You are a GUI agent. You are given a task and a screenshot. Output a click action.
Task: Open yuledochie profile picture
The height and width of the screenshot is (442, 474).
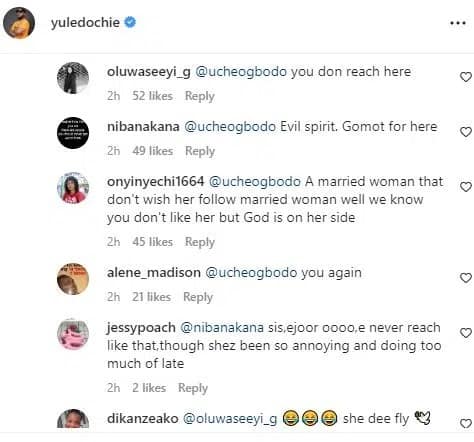(x=19, y=23)
